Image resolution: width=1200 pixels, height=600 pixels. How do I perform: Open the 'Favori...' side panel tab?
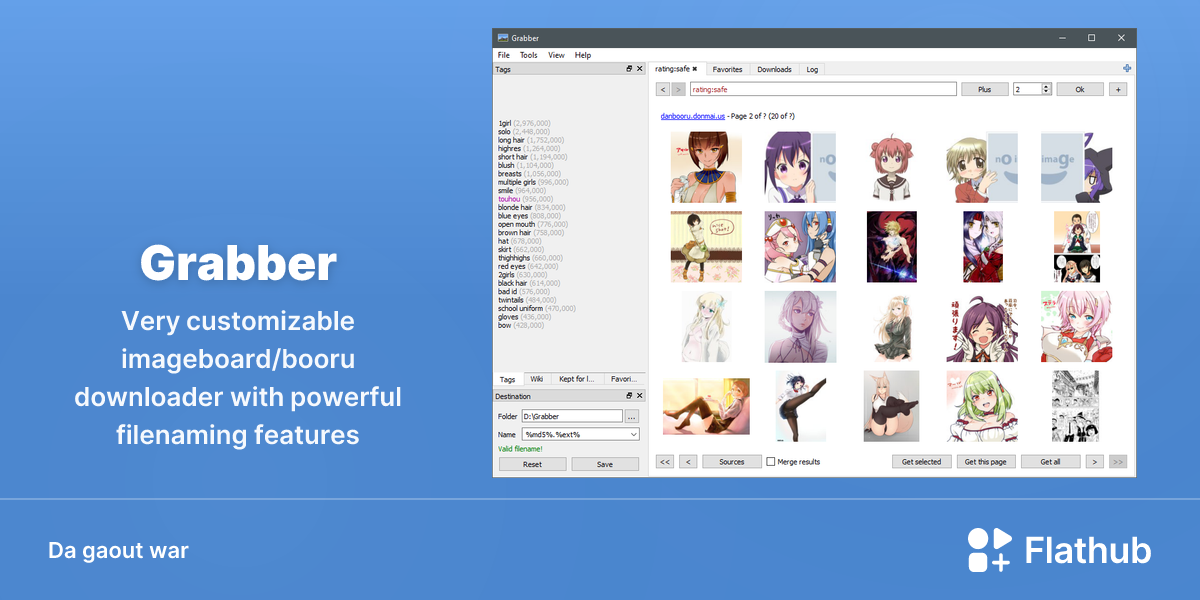tap(623, 379)
